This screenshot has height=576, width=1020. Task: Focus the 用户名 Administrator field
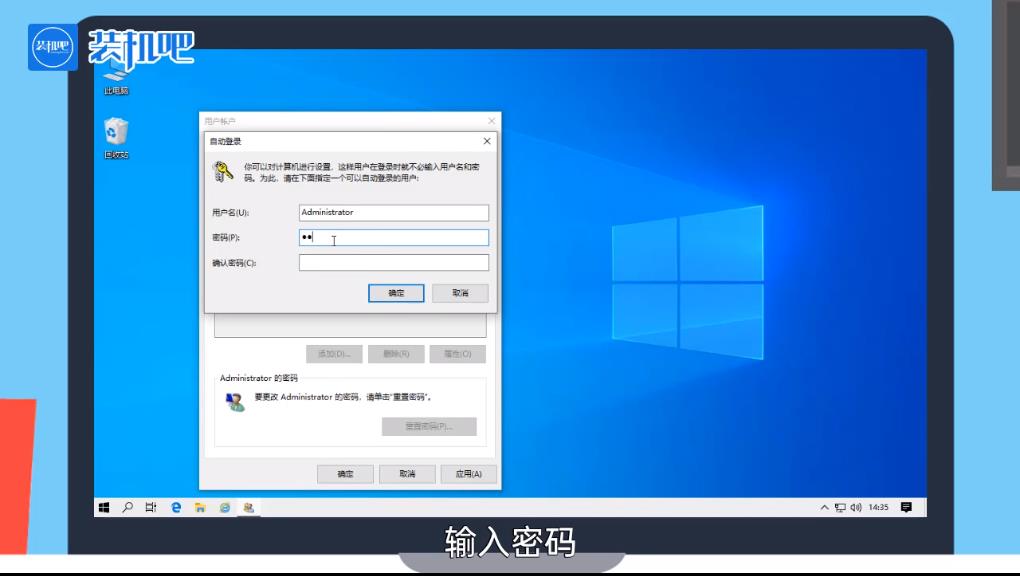[394, 212]
